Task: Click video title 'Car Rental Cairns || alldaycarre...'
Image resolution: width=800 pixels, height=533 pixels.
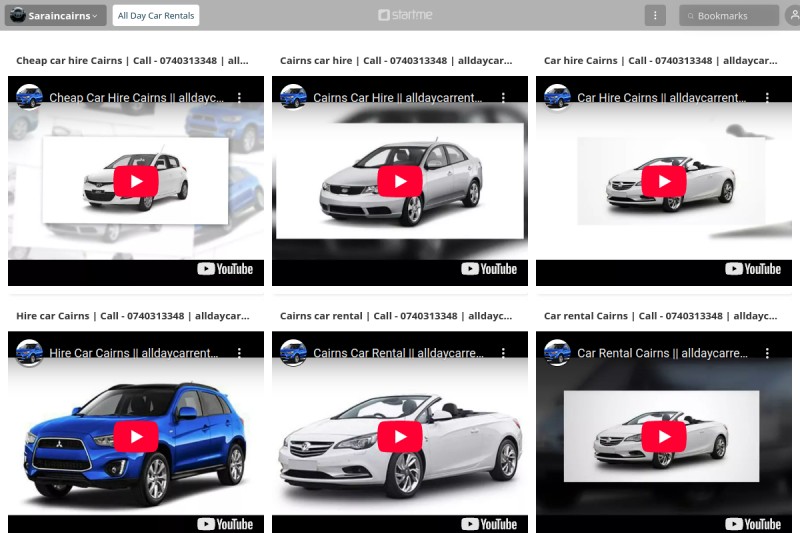Action: [x=662, y=353]
